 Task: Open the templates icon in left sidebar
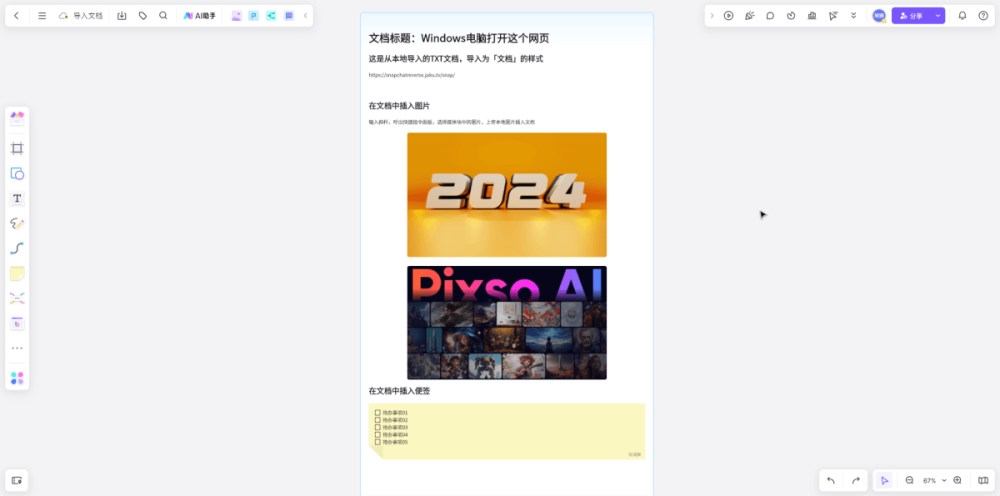point(17,118)
